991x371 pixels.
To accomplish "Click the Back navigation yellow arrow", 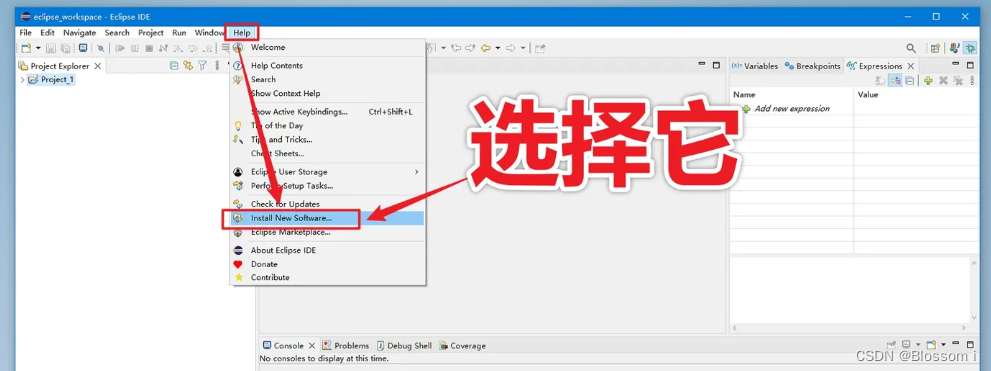I will [x=485, y=48].
